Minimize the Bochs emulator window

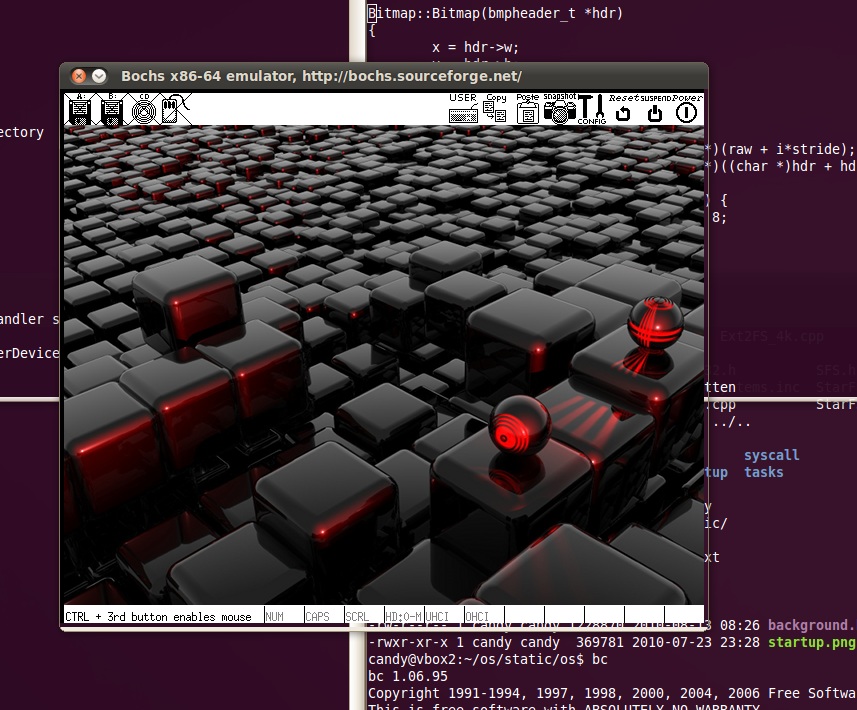(x=99, y=76)
